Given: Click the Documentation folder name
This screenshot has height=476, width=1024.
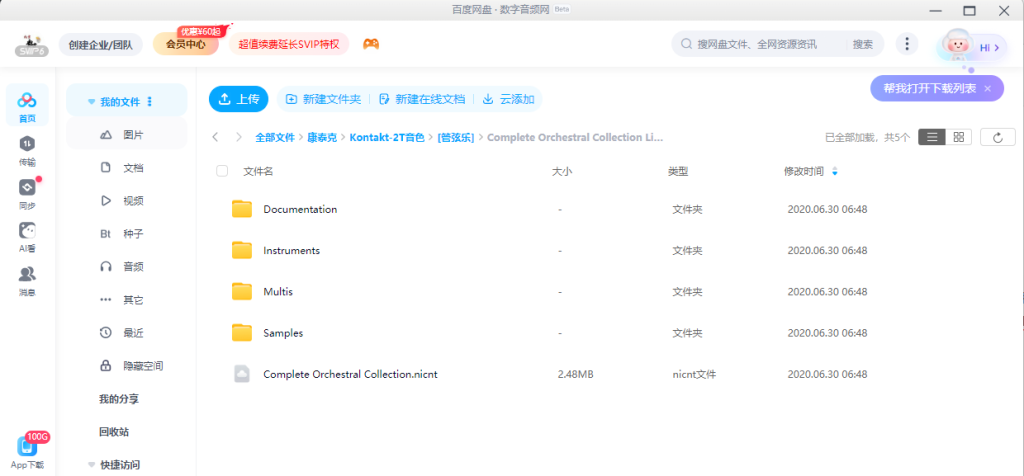Looking at the screenshot, I should (x=300, y=210).
